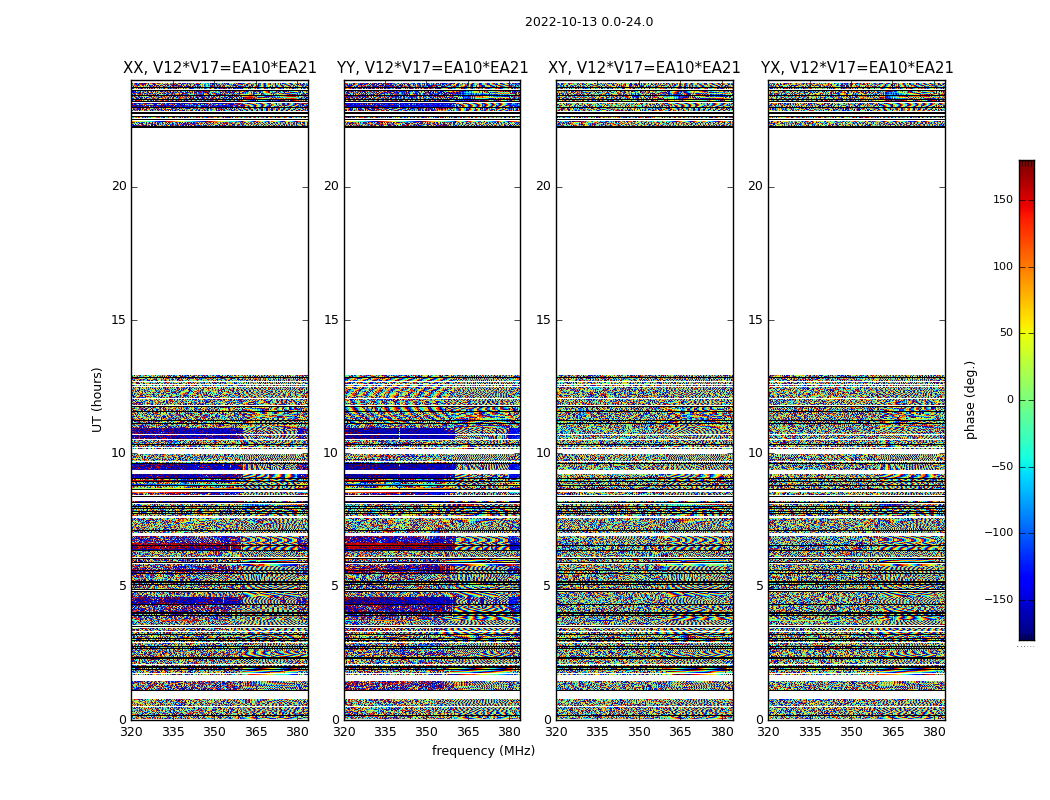Click the XY panel y-axis tick 5
Screen dimensions: 1050x800
pos(547,586)
